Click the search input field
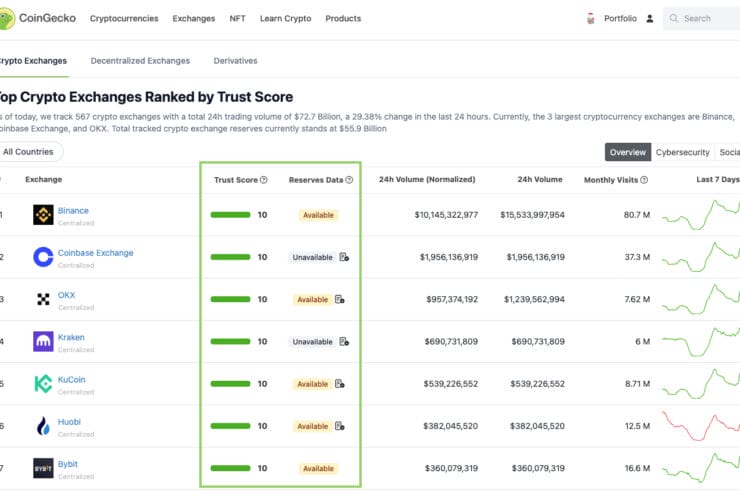The height and width of the screenshot is (492, 740). tap(701, 18)
